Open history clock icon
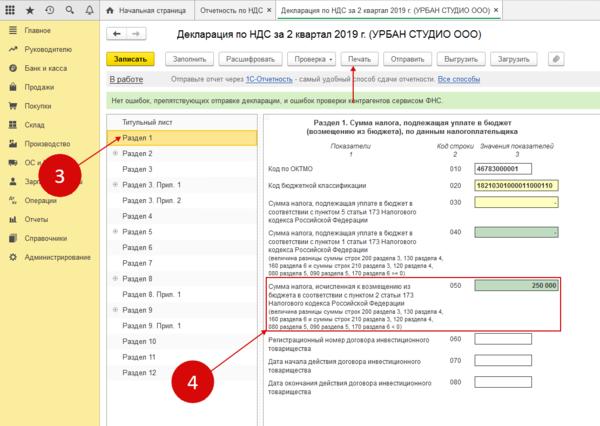Viewport: 600px width, 426px height. coord(50,10)
